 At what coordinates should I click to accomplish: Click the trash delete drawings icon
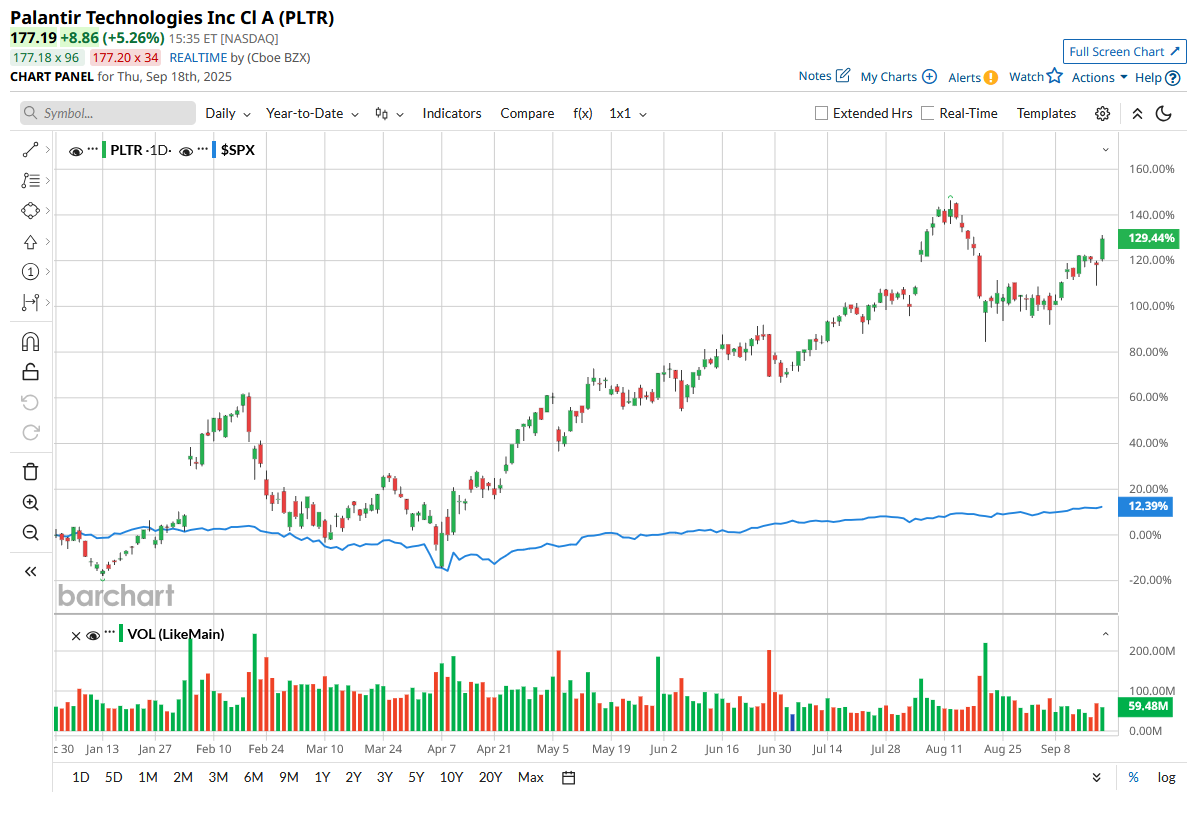coord(30,472)
